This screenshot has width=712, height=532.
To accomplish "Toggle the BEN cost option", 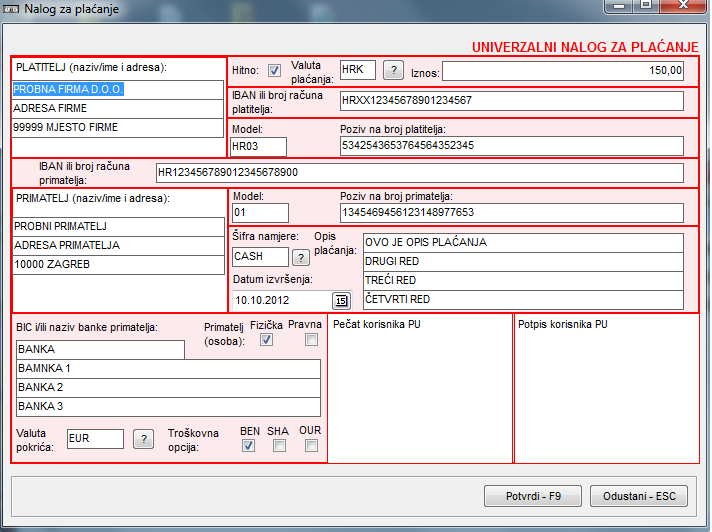I will pyautogui.click(x=248, y=446).
